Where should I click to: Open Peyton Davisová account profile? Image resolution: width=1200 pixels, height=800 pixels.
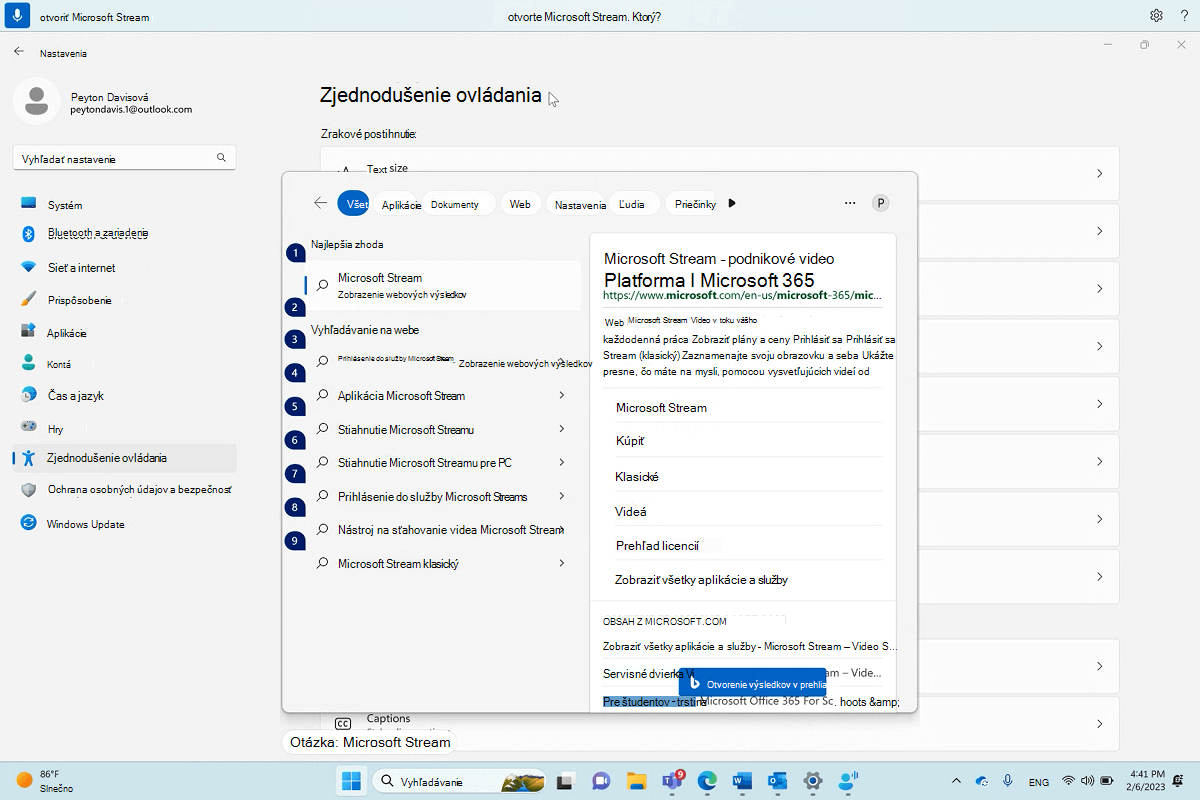(x=105, y=103)
